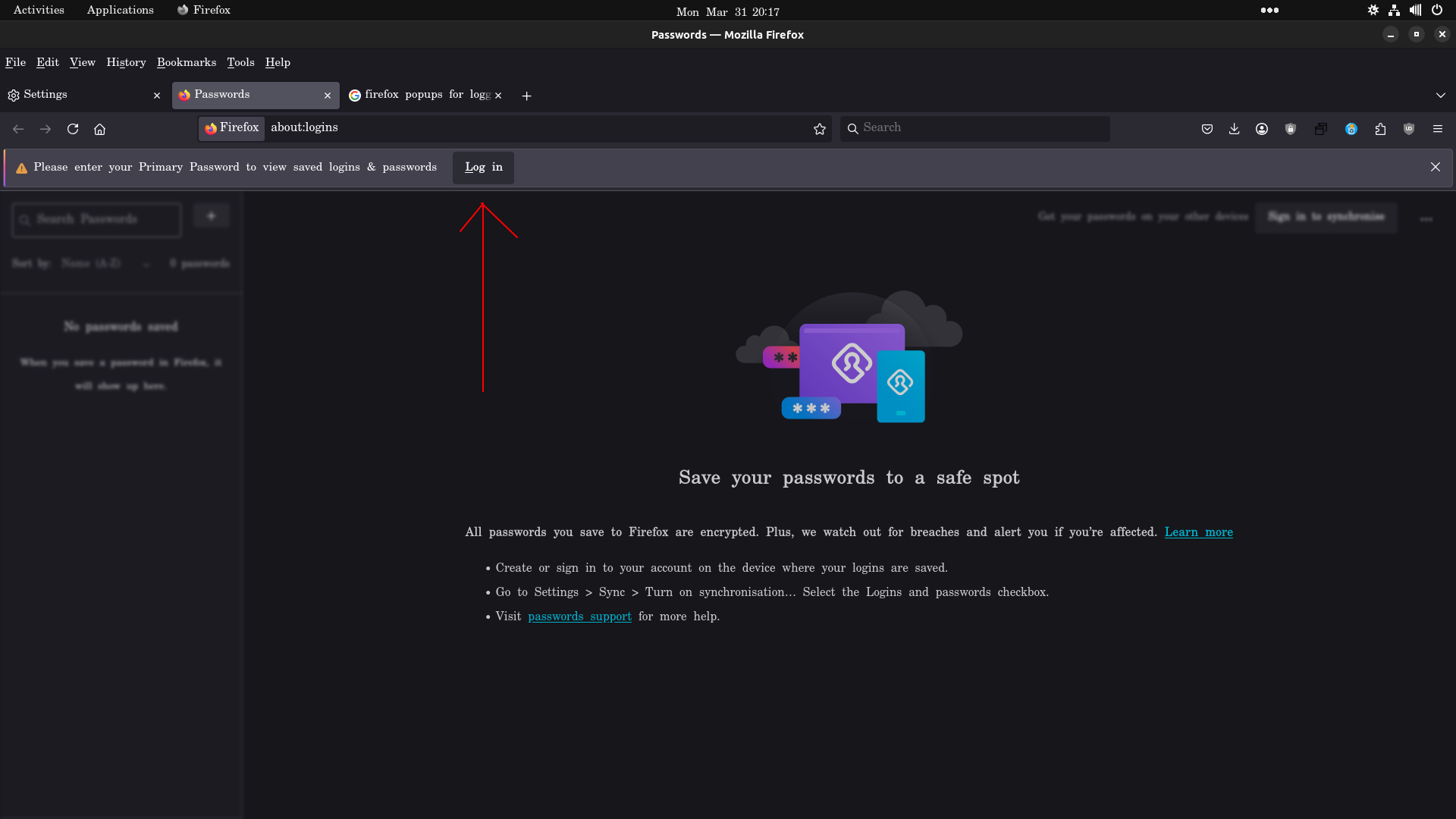This screenshot has width=1456, height=819.
Task: Click the first shield extension icon in toolbar
Action: coord(1291,129)
